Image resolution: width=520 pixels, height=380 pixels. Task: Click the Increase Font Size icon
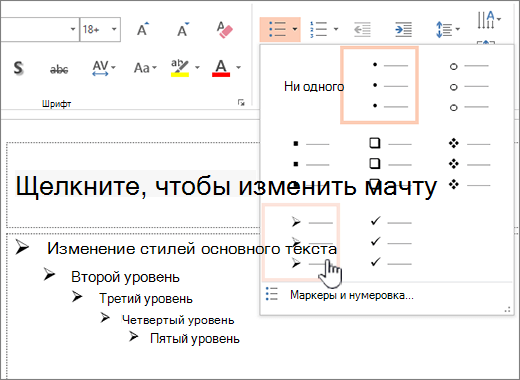click(x=143, y=29)
